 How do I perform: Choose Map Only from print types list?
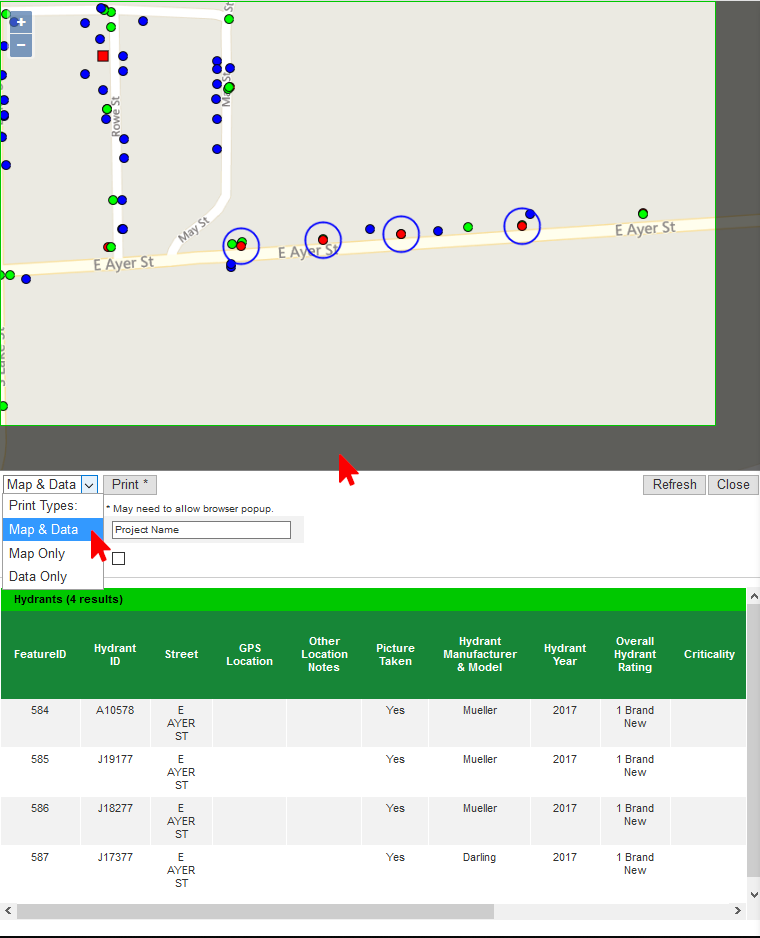pyautogui.click(x=37, y=554)
